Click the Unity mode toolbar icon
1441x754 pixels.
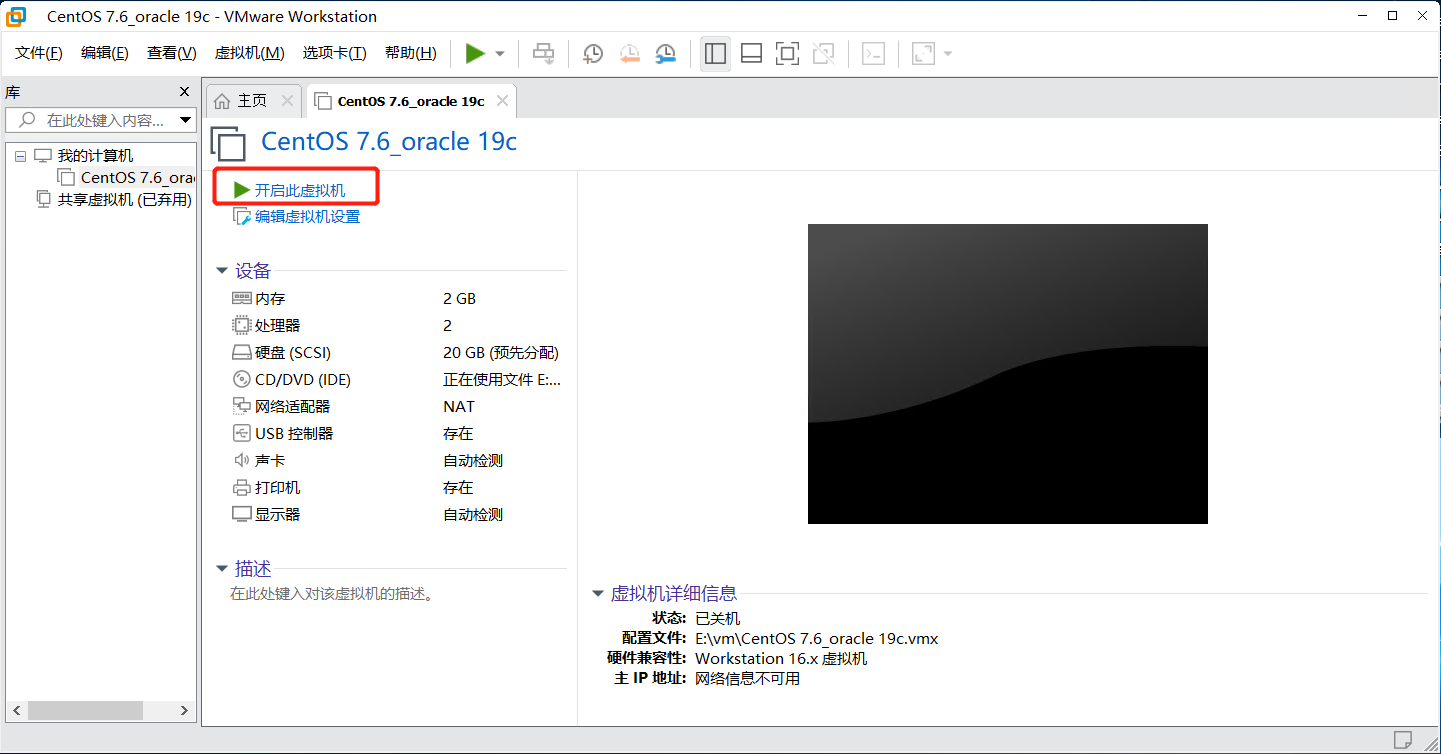[823, 54]
